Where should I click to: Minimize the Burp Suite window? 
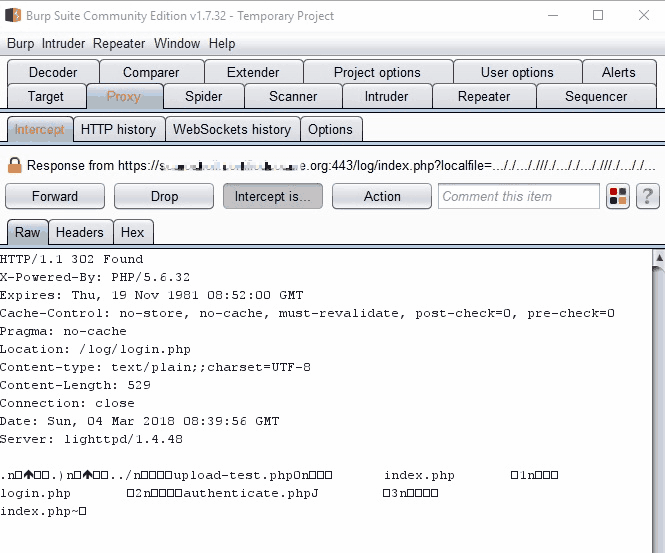[x=553, y=15]
